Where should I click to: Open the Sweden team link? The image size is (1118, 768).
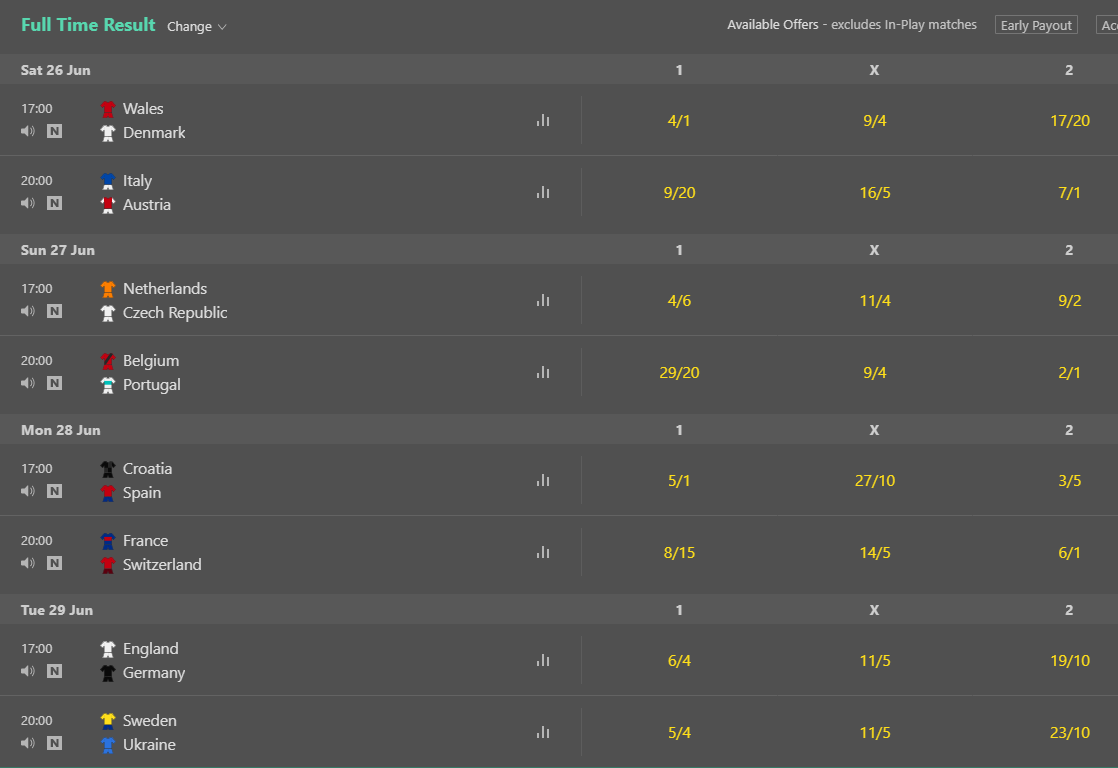[150, 721]
